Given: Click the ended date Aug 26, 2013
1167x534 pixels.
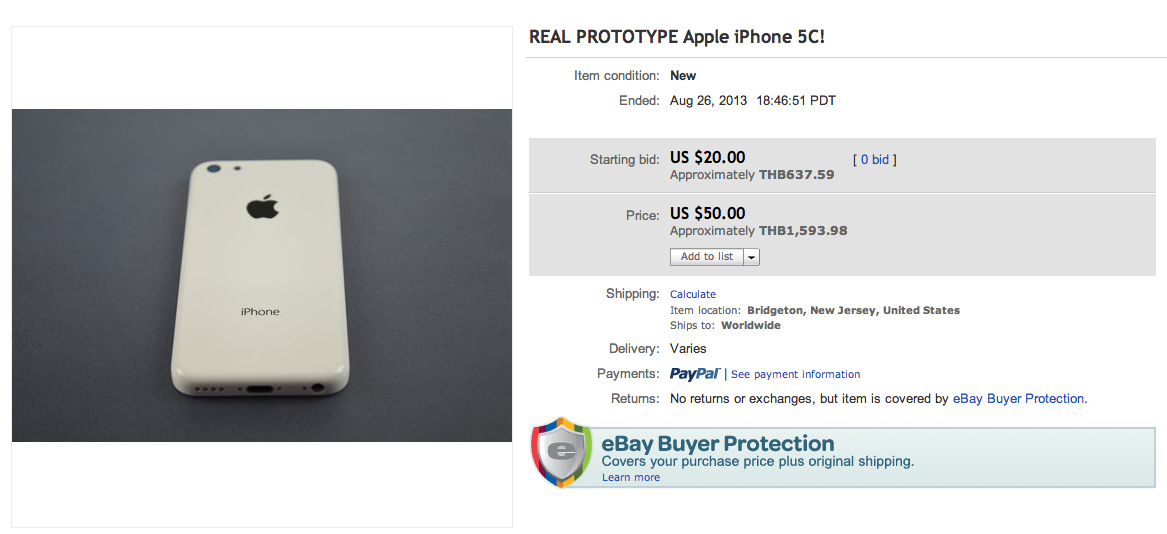Looking at the screenshot, I should pyautogui.click(x=708, y=101).
